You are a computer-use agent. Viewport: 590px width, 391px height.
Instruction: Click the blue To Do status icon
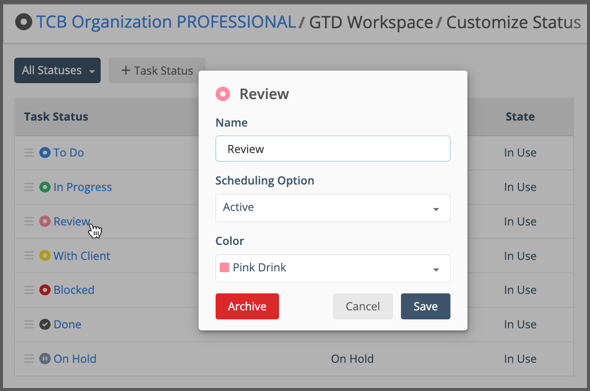tap(45, 153)
